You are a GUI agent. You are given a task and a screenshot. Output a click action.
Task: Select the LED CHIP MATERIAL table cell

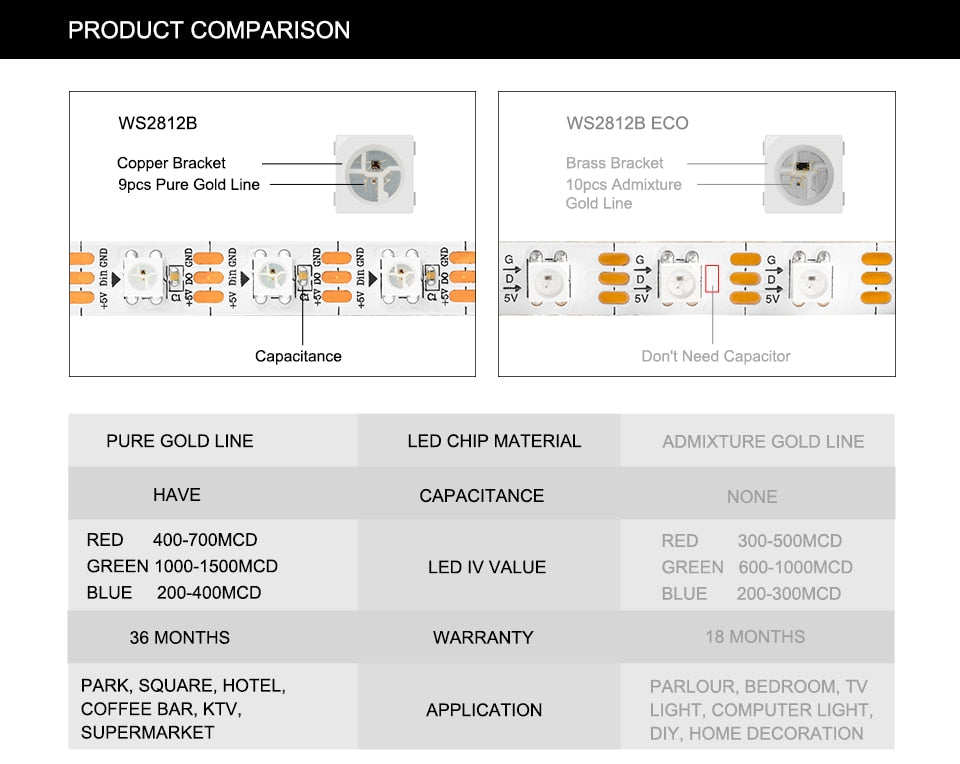pos(494,441)
